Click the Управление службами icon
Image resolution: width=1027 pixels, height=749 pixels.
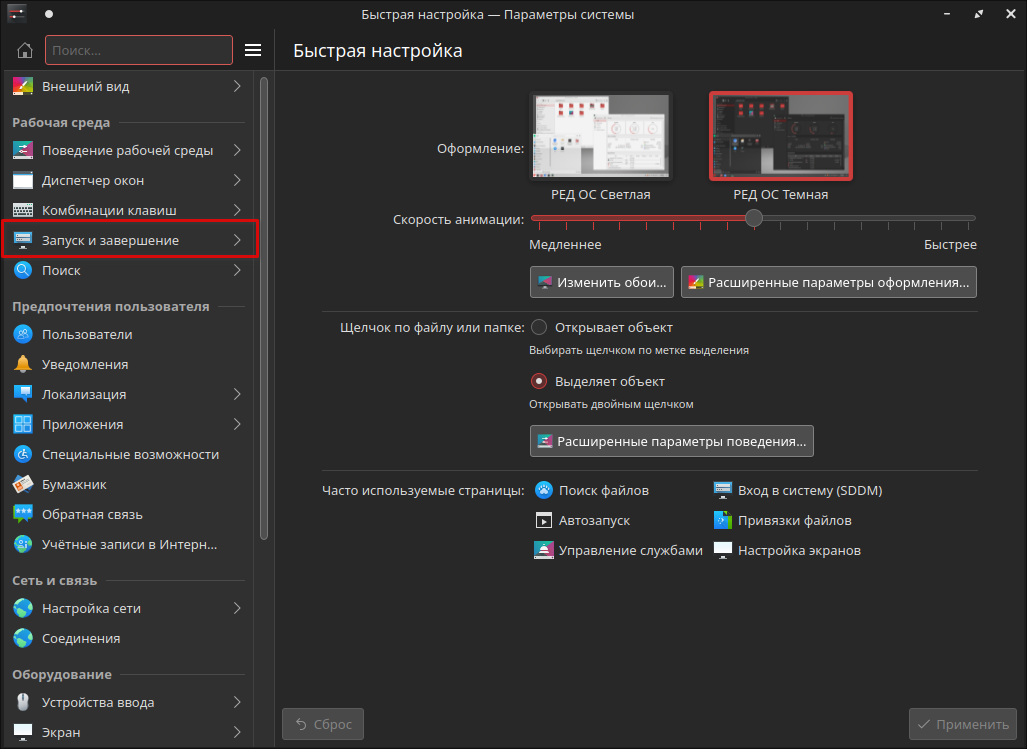click(x=544, y=551)
